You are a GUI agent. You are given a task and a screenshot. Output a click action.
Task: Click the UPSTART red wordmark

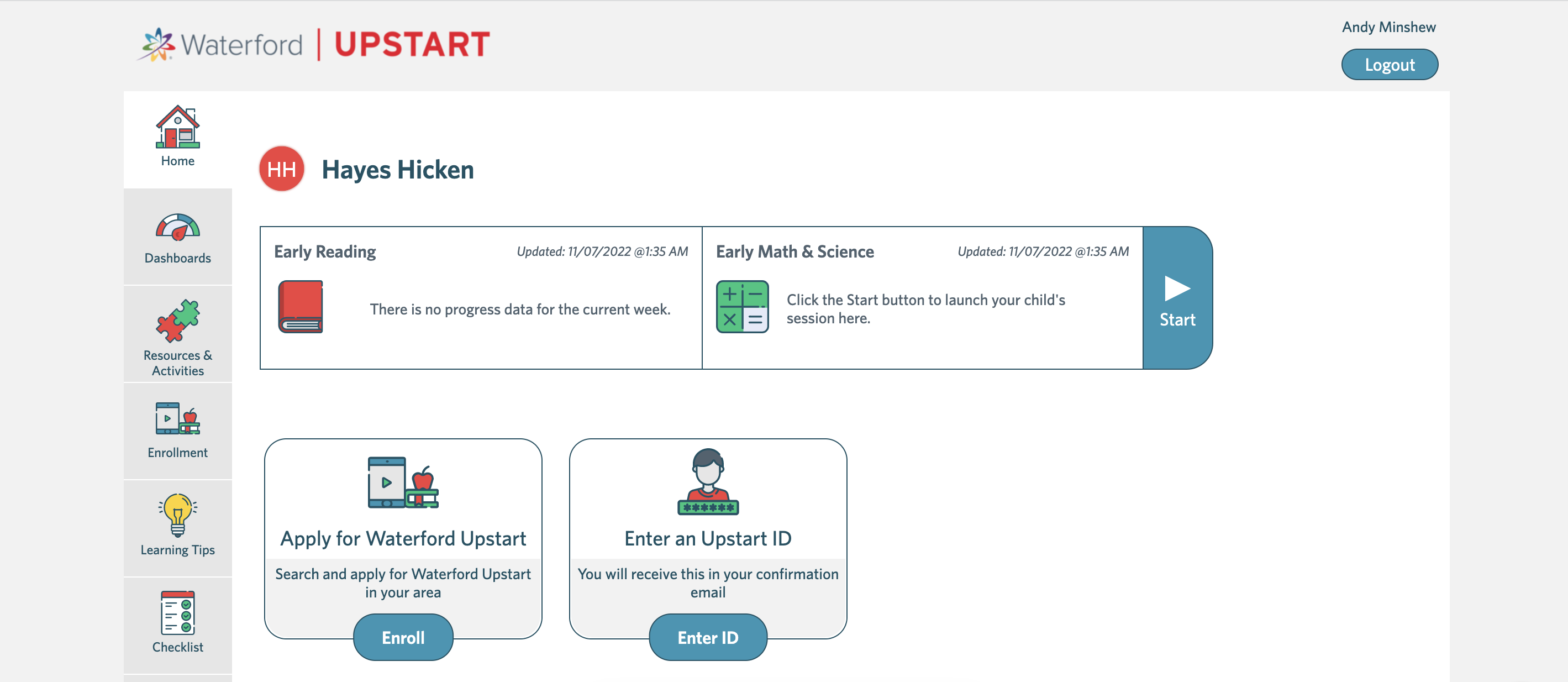click(412, 44)
